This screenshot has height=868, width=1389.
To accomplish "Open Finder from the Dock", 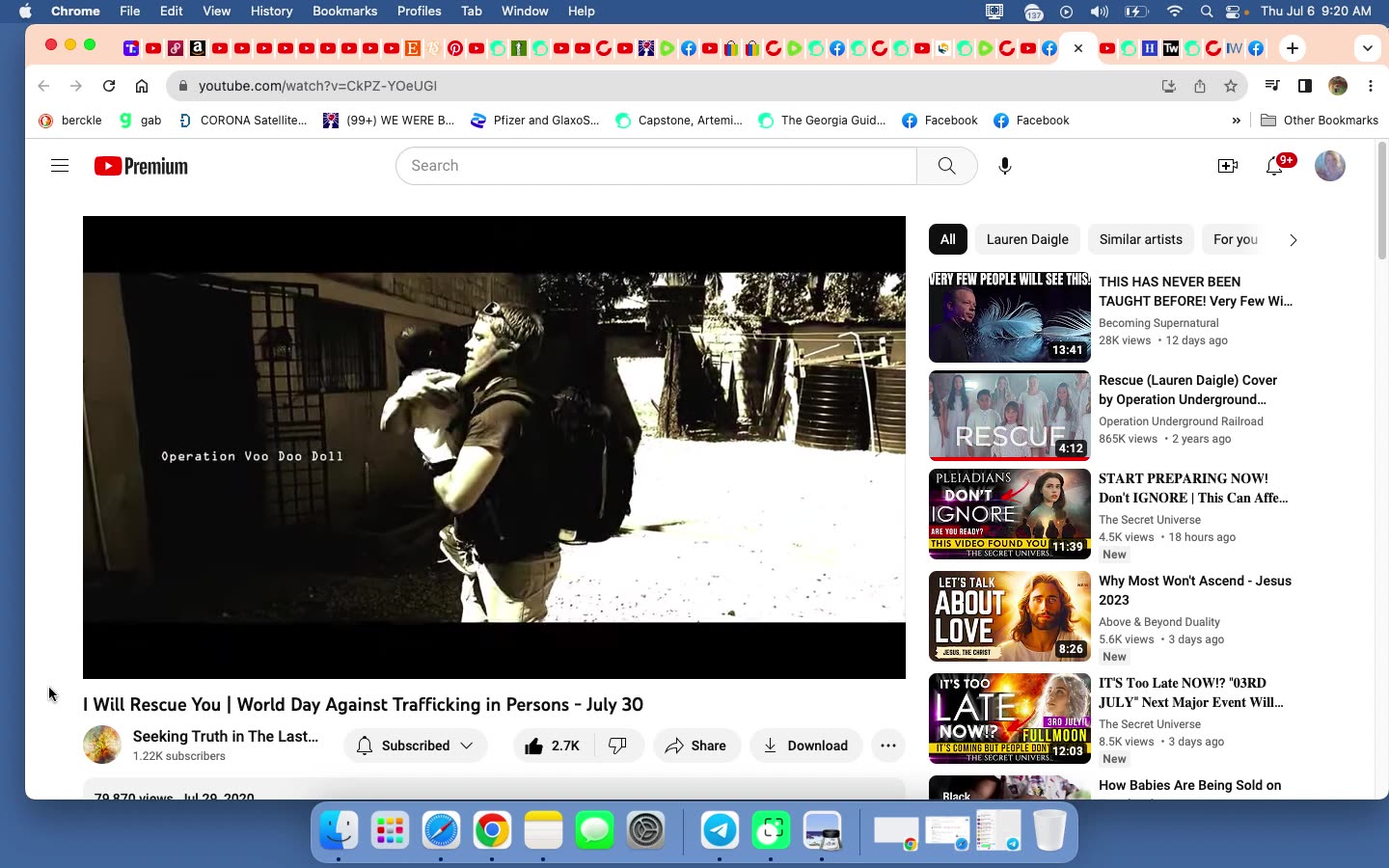I will click(339, 829).
